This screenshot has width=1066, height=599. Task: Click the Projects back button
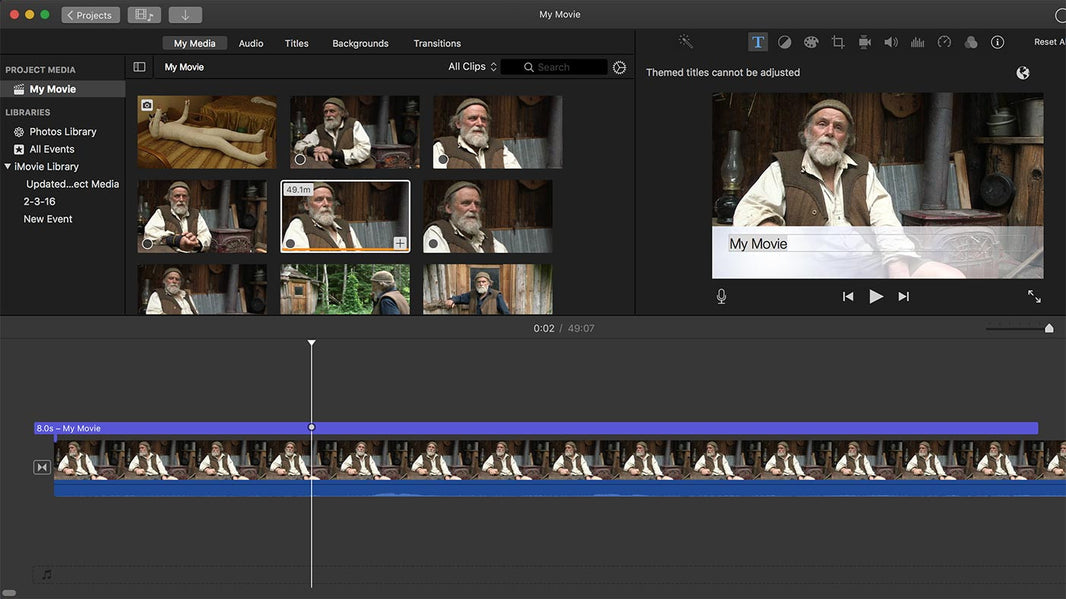click(90, 14)
